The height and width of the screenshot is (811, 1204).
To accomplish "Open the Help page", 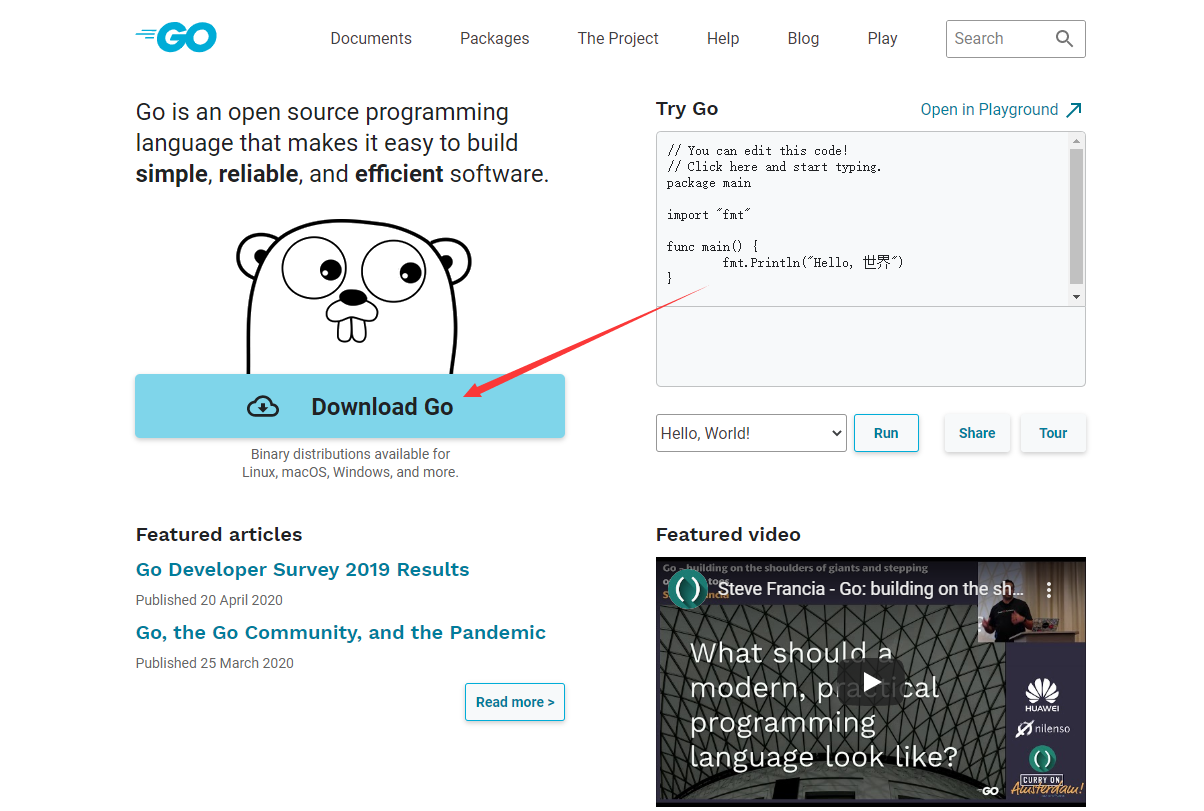I will pyautogui.click(x=723, y=39).
